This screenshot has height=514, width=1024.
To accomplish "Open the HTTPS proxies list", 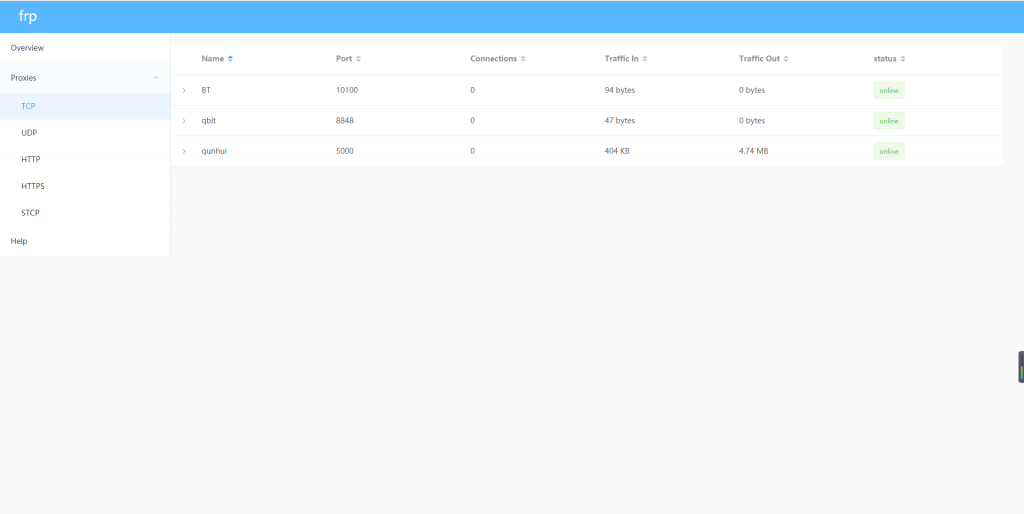I will coord(85,186).
